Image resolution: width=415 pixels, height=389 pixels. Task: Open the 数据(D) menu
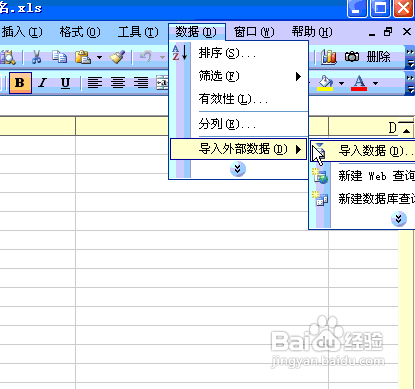click(x=197, y=32)
